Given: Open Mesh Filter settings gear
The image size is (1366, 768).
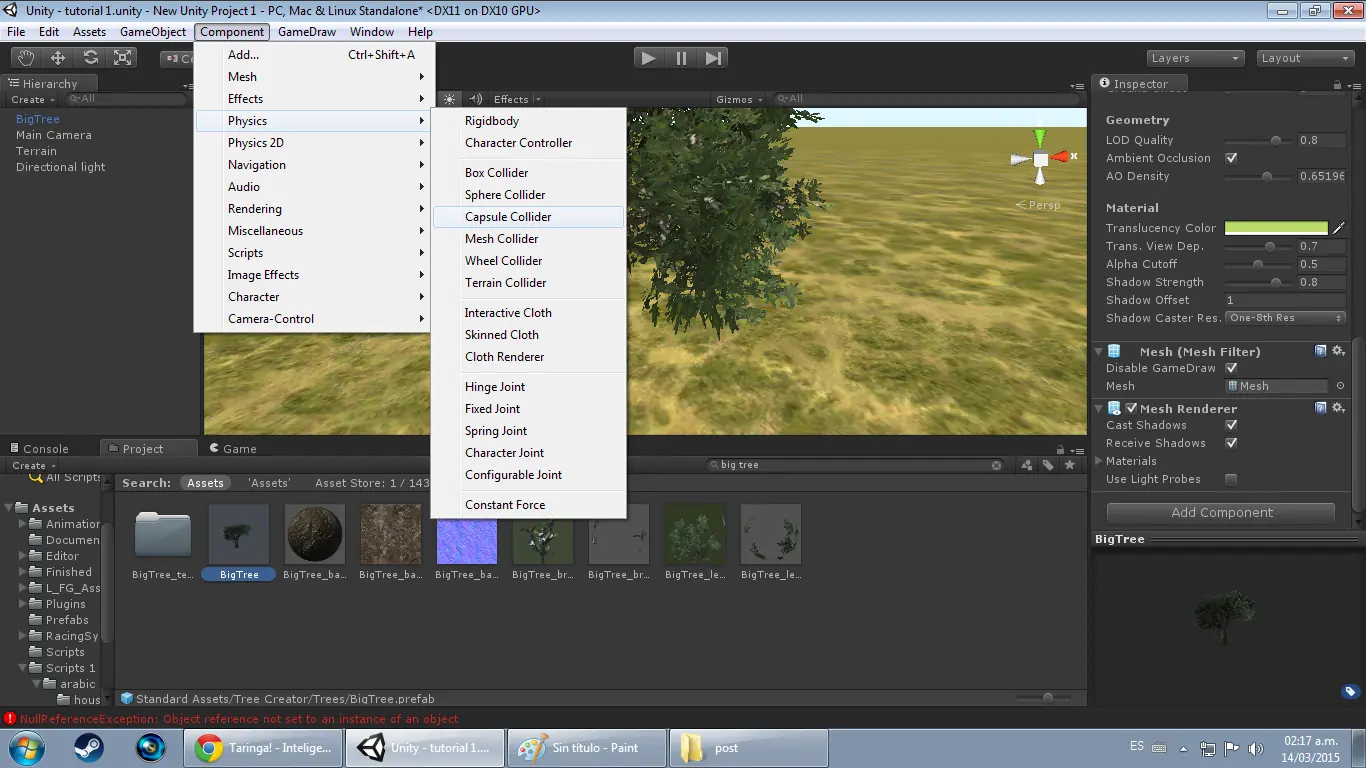Looking at the screenshot, I should (x=1338, y=351).
